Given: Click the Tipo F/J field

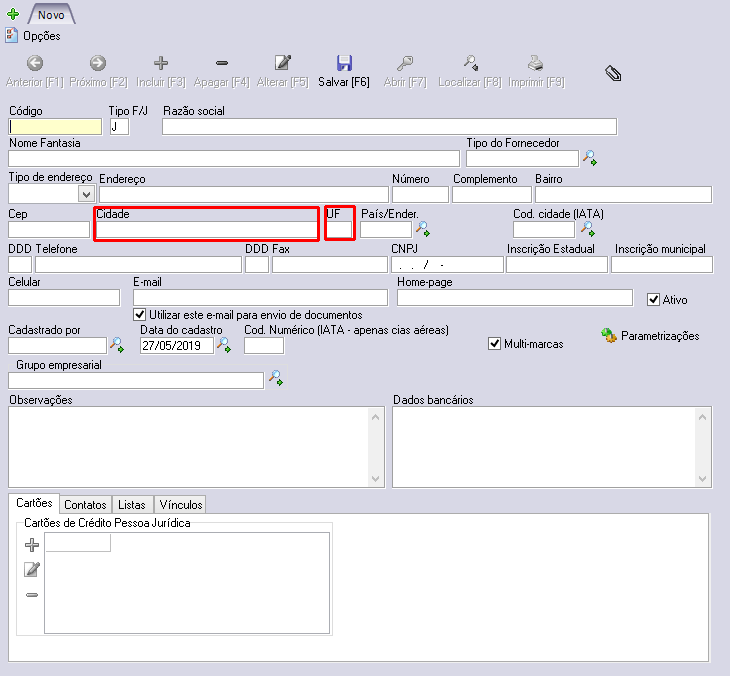Looking at the screenshot, I should coord(120,127).
